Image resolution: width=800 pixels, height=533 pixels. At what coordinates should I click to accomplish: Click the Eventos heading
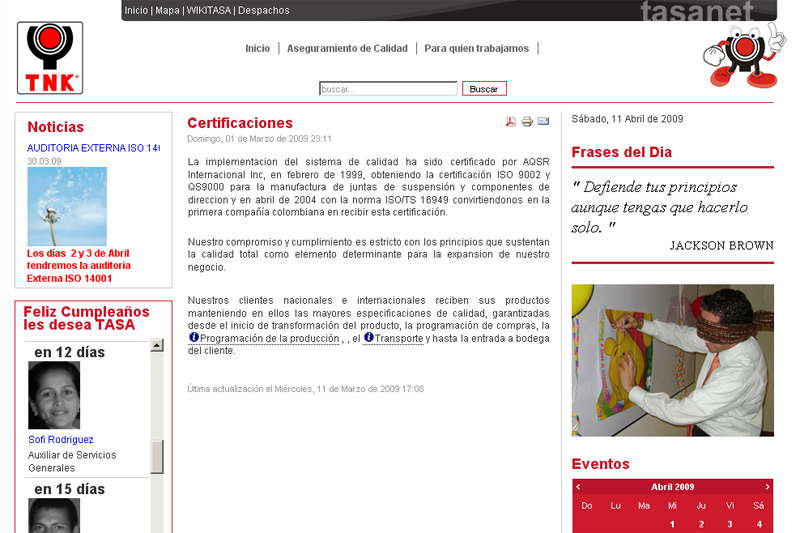pyautogui.click(x=601, y=464)
